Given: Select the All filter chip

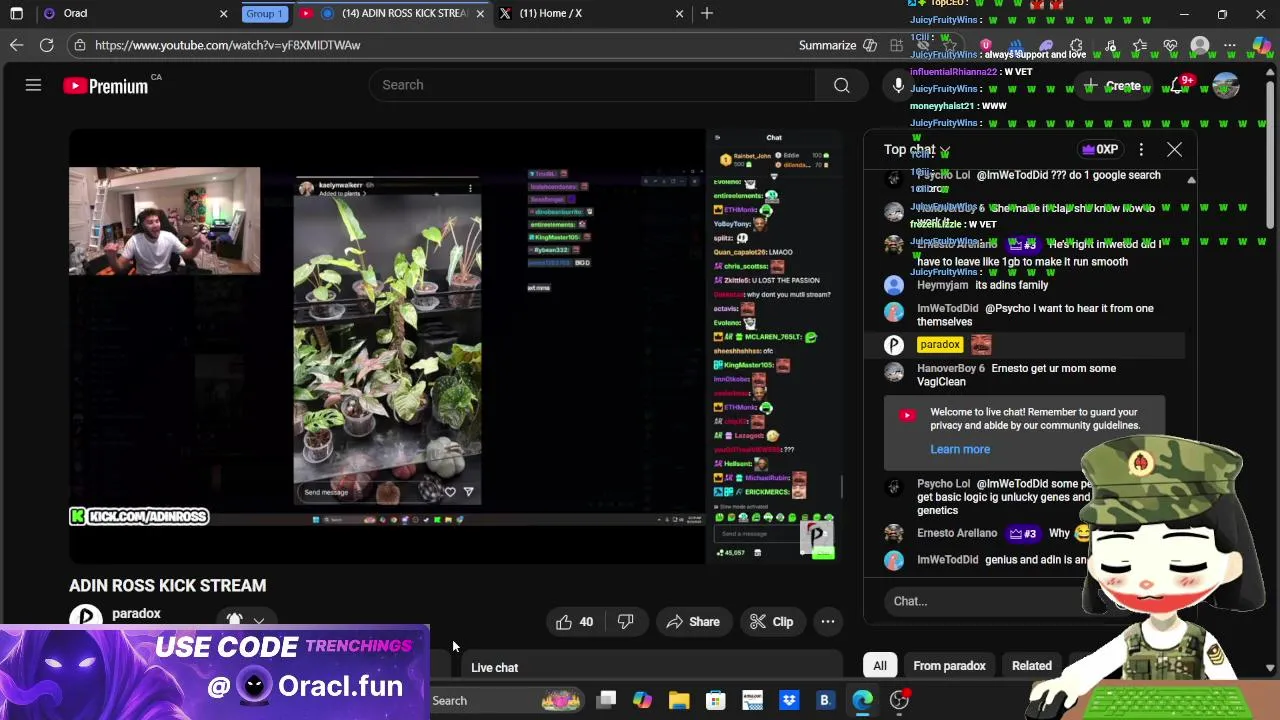Looking at the screenshot, I should point(880,666).
